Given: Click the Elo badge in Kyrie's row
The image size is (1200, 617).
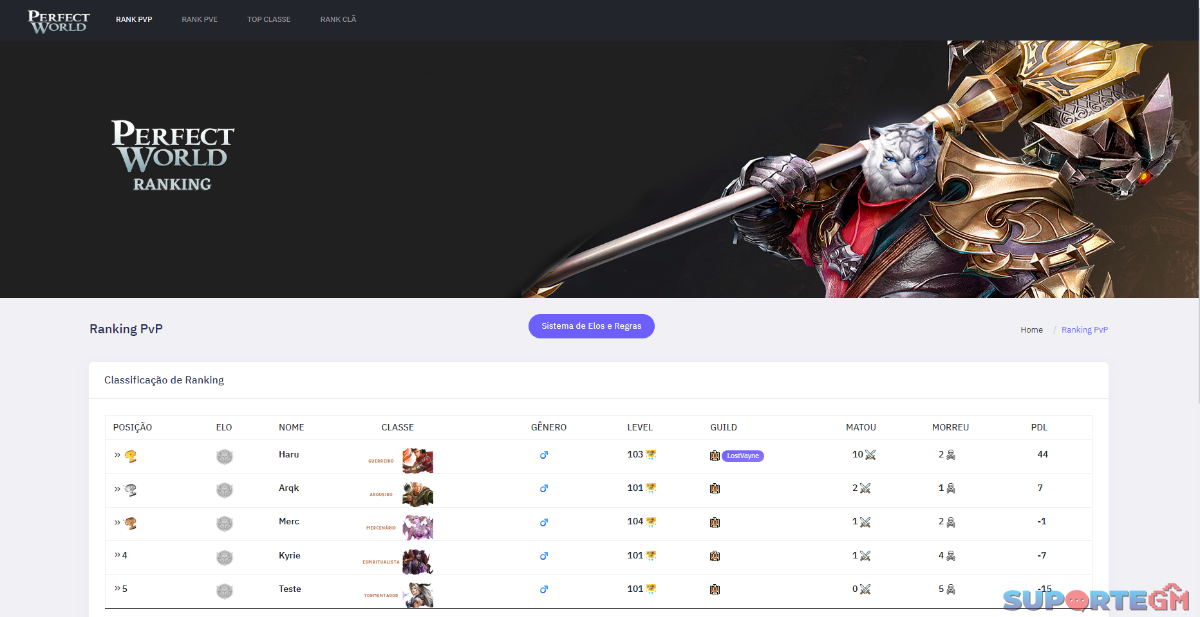Looking at the screenshot, I should pyautogui.click(x=224, y=558).
